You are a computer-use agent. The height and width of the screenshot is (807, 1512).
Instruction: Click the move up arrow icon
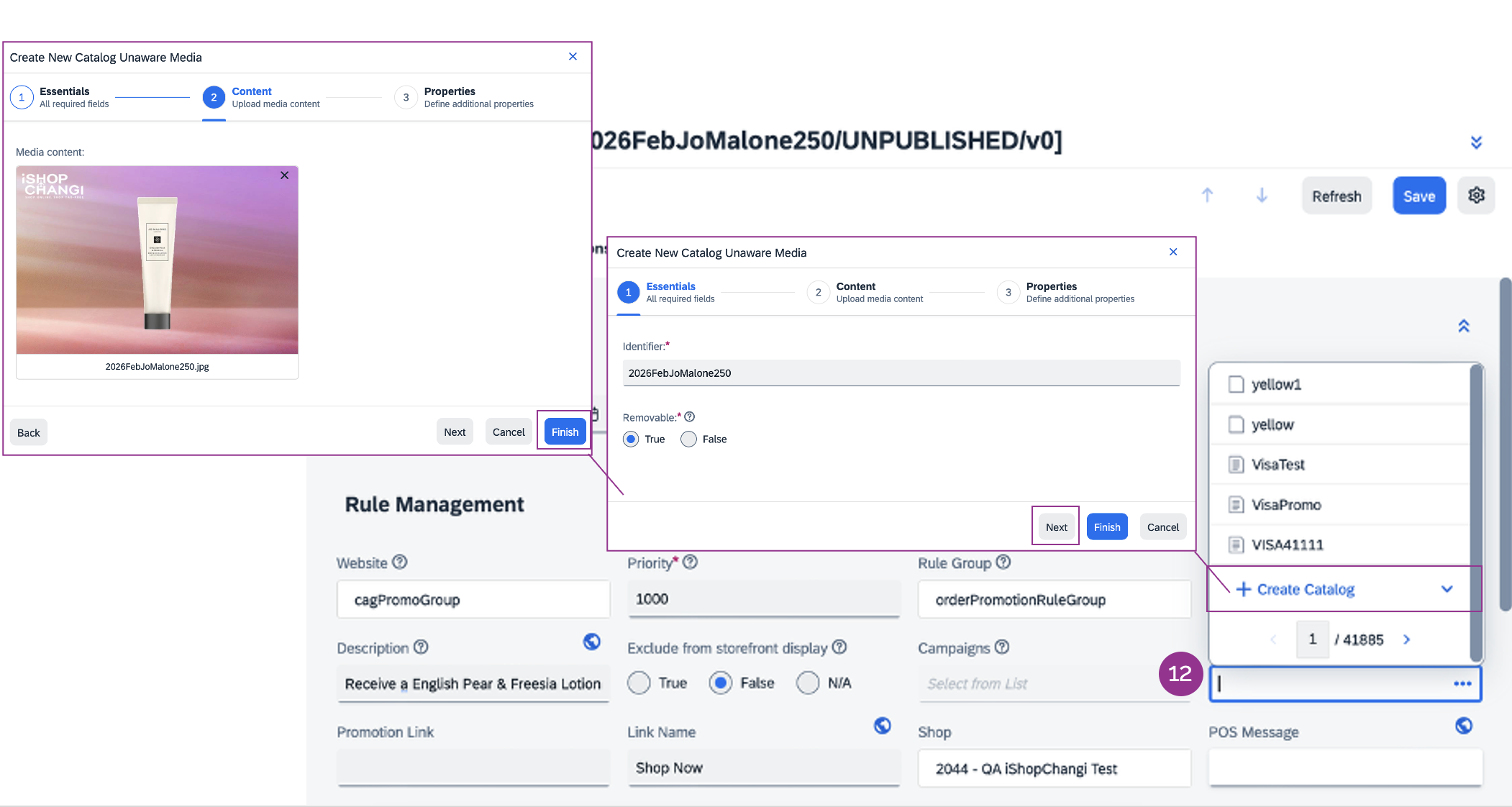[1207, 196]
